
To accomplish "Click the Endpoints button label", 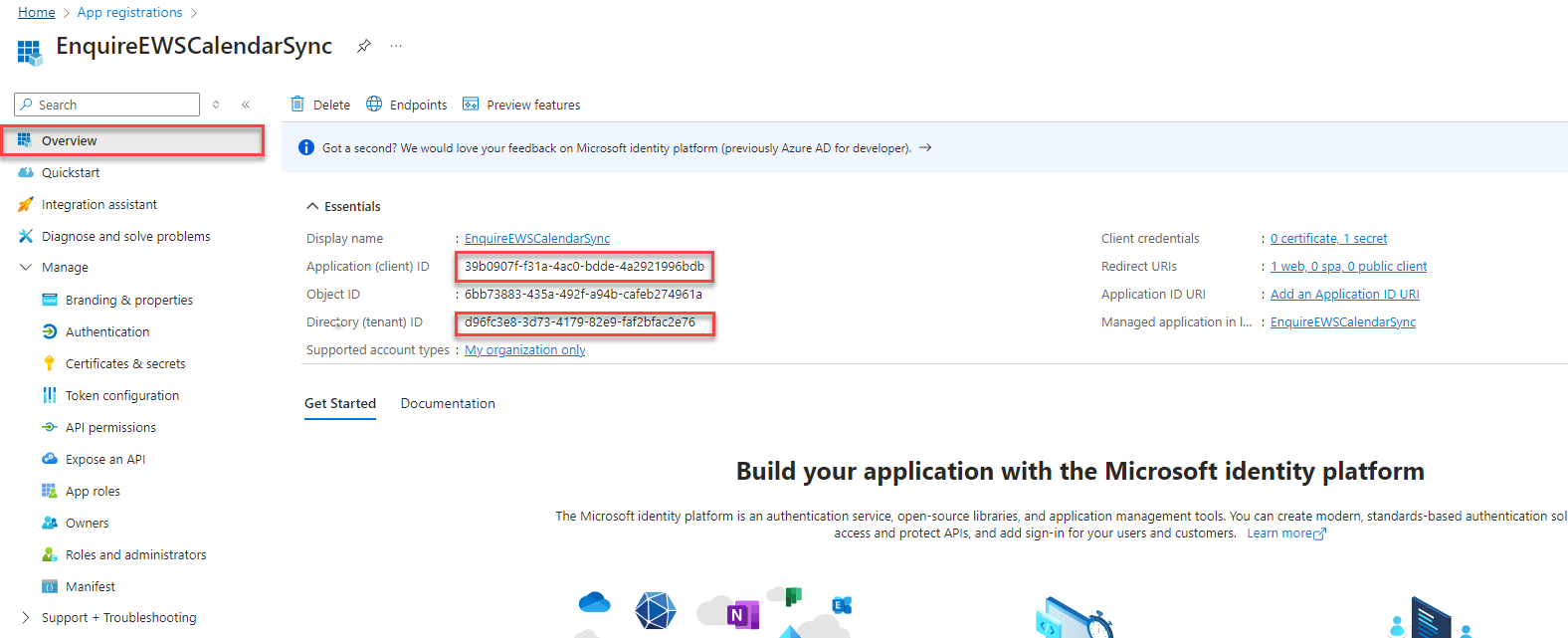I will pos(418,105).
